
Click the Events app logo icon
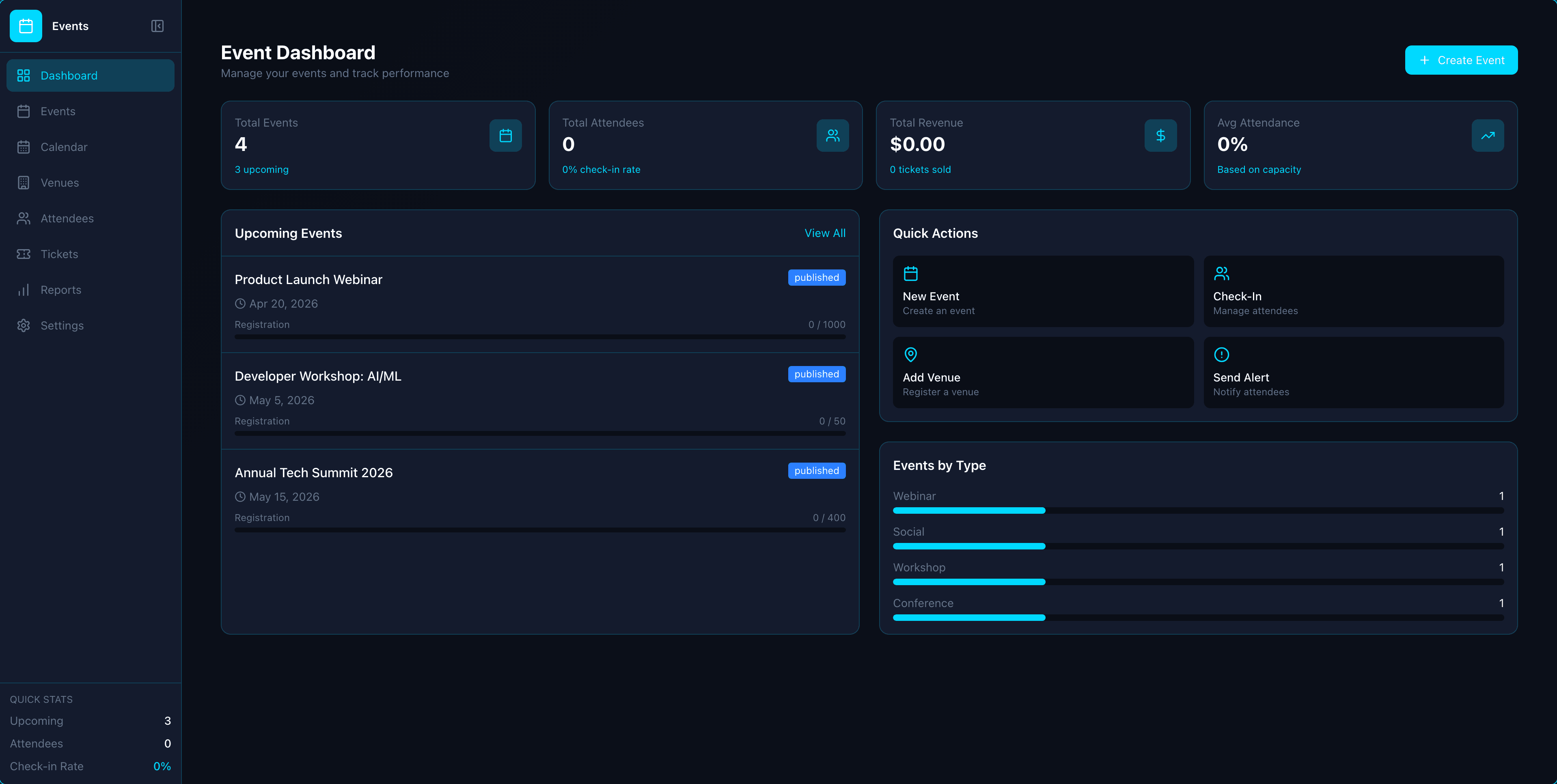pos(26,26)
